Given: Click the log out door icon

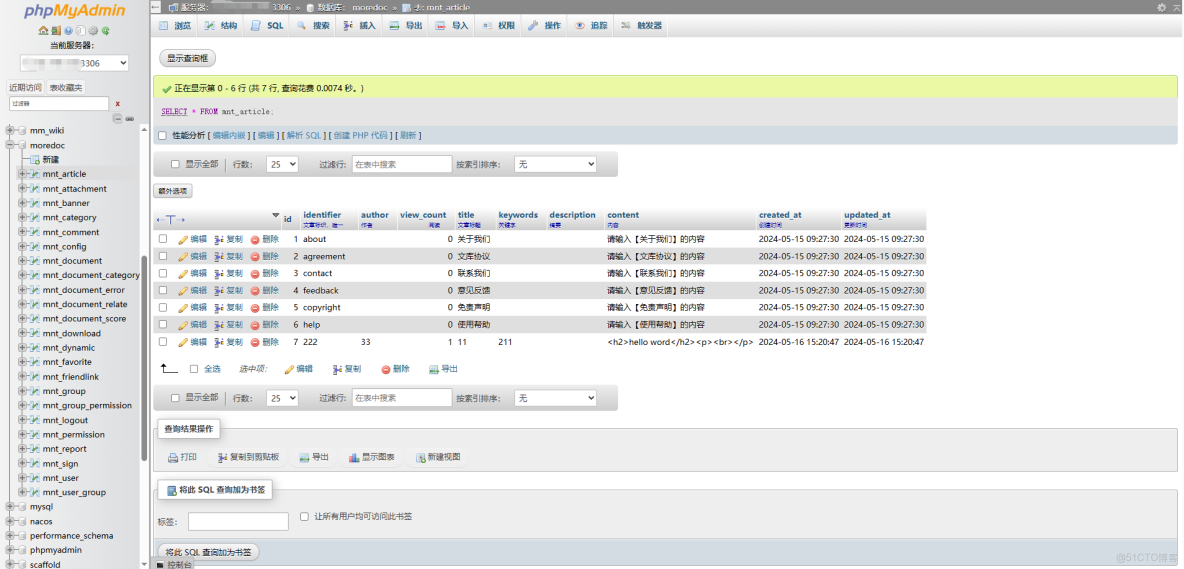Looking at the screenshot, I should tap(56, 31).
